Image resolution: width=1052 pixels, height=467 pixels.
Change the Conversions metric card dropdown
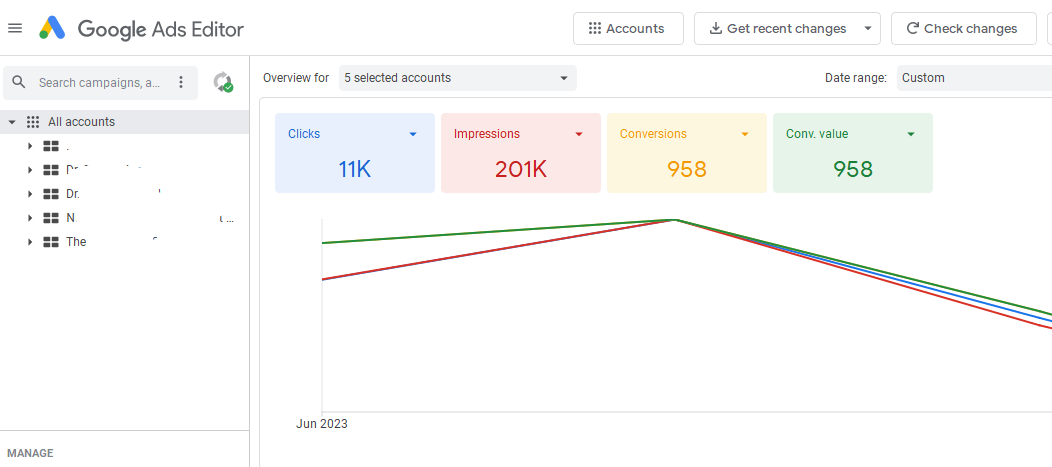click(744, 134)
